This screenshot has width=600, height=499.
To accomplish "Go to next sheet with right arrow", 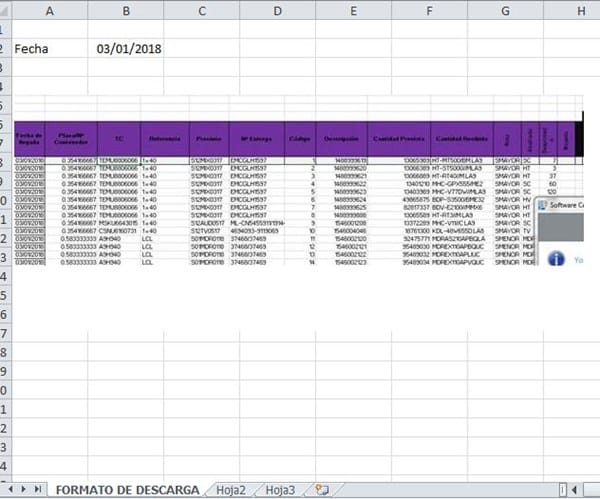I will point(24,489).
